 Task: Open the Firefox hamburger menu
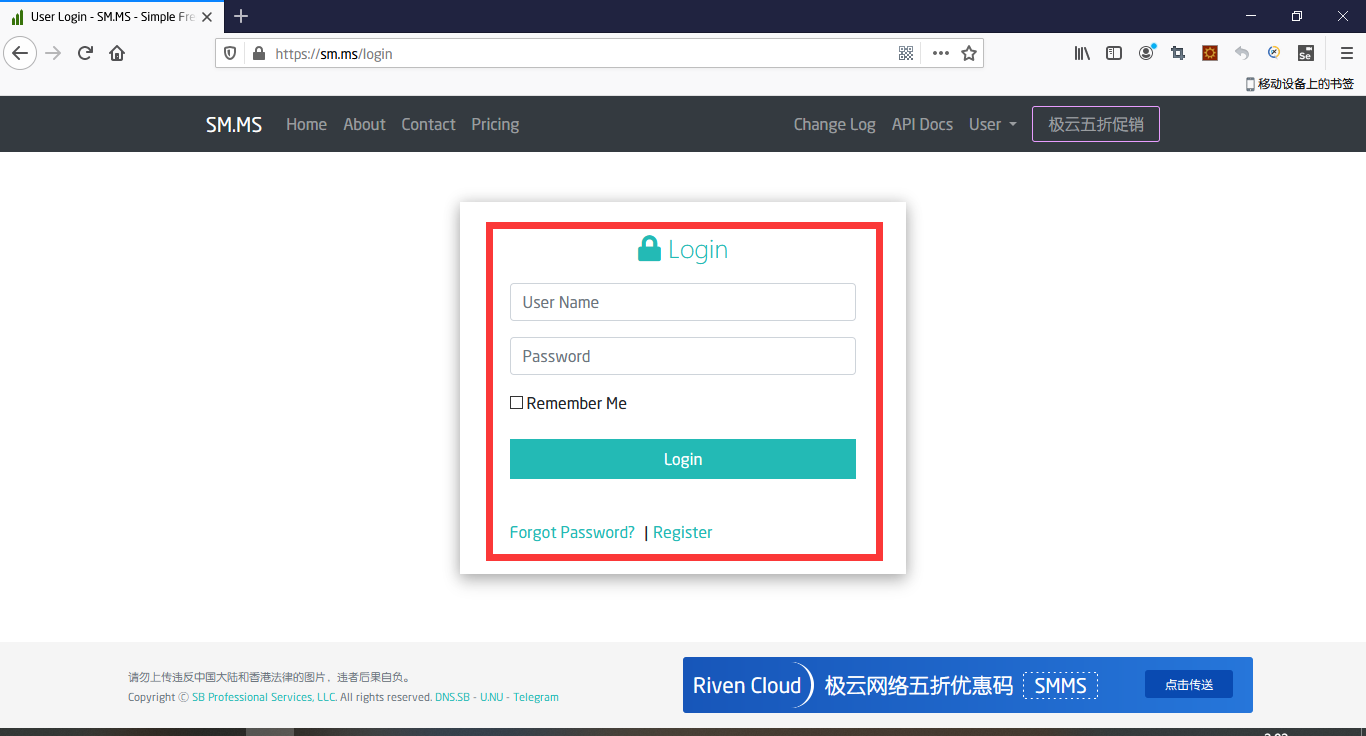click(1346, 54)
